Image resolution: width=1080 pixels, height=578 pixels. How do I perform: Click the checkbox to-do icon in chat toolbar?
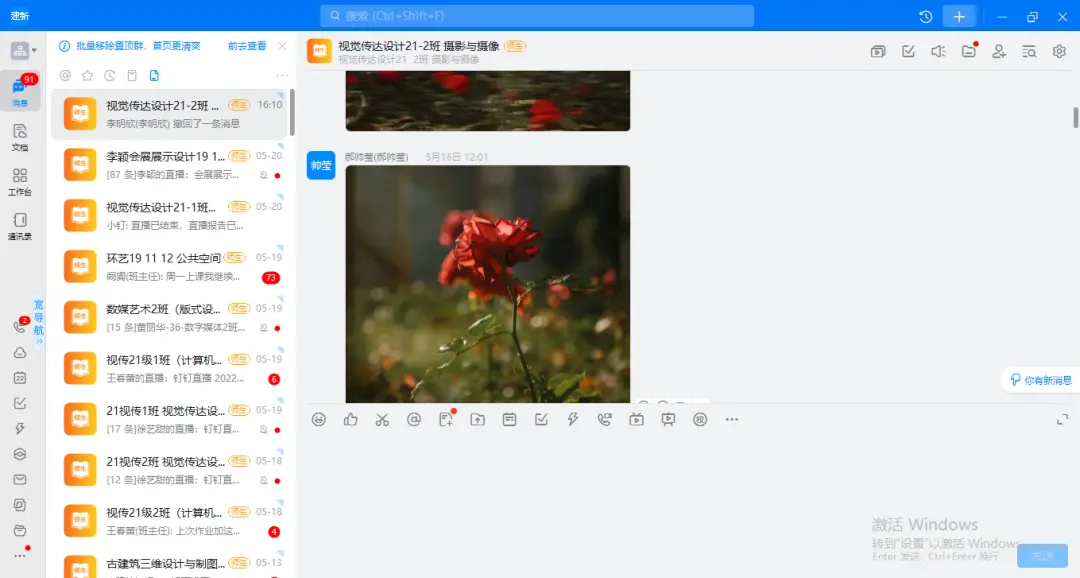pyautogui.click(x=541, y=420)
